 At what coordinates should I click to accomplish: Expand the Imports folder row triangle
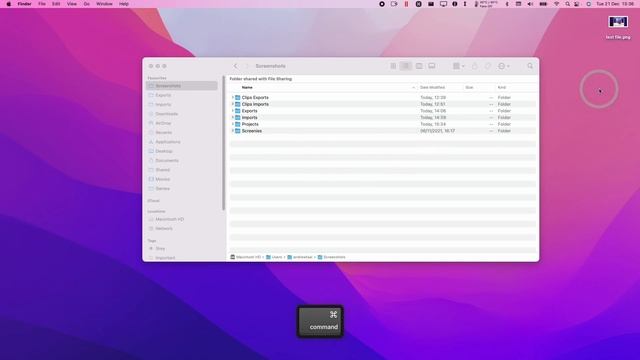point(233,118)
